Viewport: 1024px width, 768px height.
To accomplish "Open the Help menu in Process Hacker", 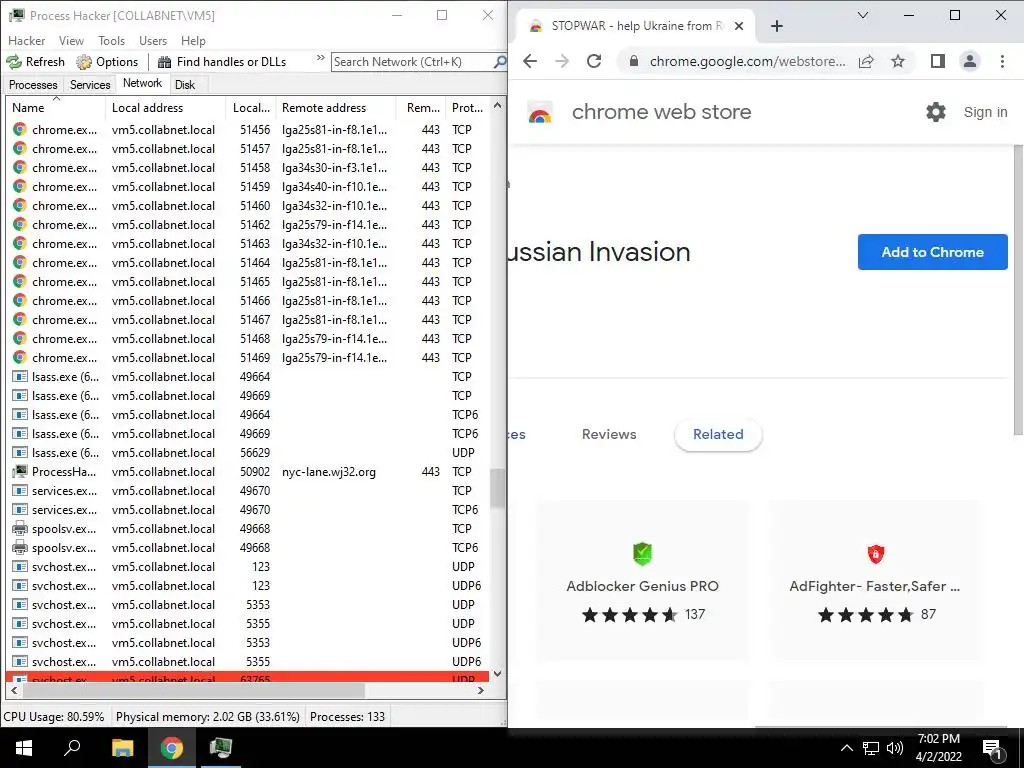I will tap(193, 40).
